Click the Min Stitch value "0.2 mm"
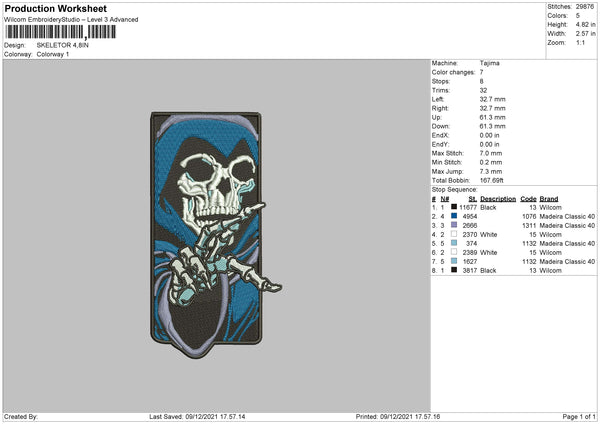Viewport: 600px width, 424px height. click(491, 162)
